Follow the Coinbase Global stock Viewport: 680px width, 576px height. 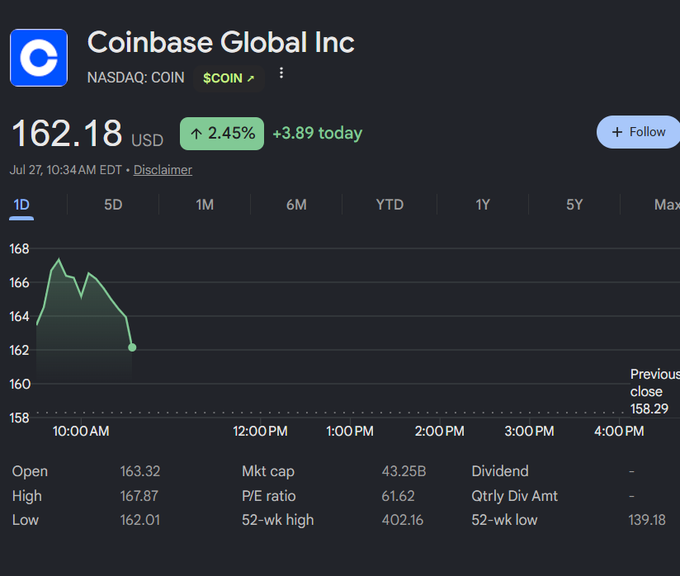639,132
